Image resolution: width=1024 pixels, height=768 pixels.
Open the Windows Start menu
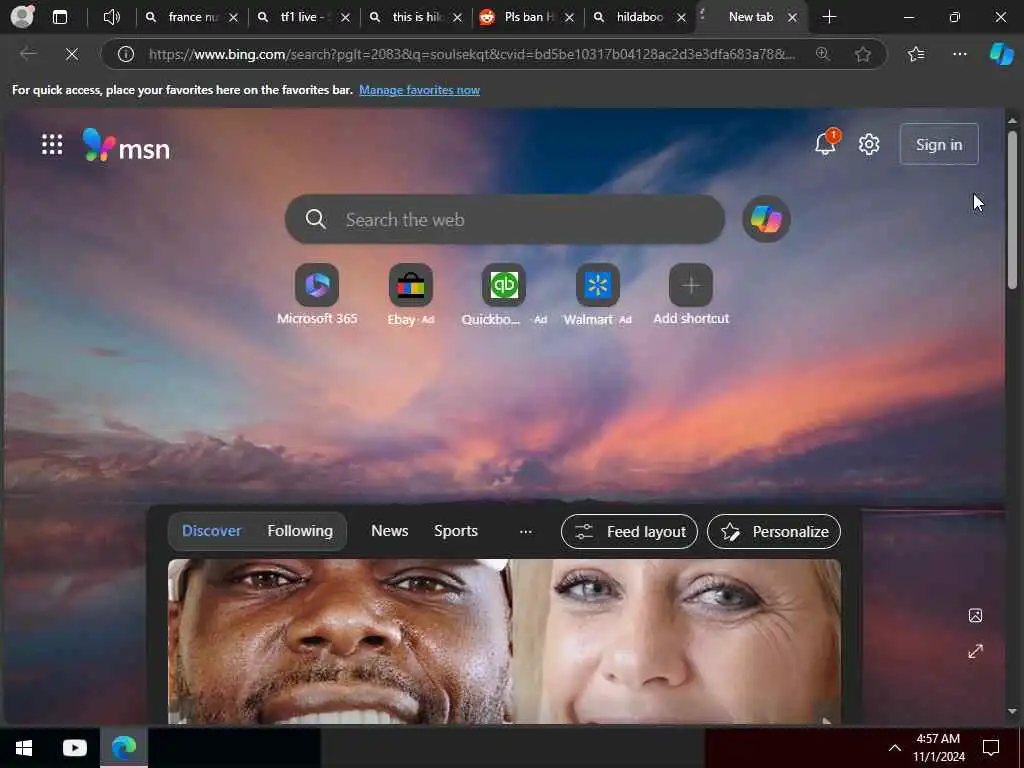coord(24,748)
